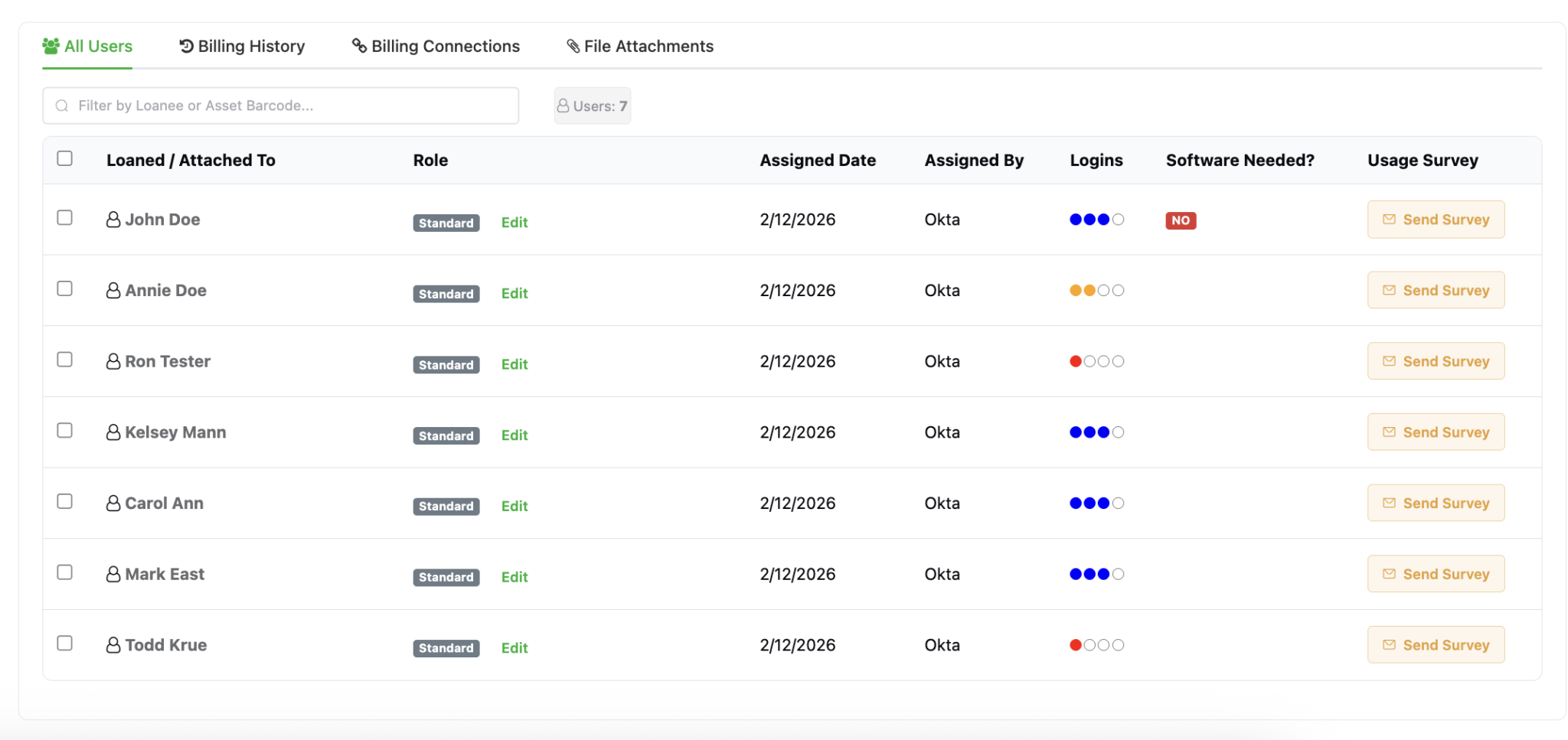1568x740 pixels.
Task: Click the person icon in Users: 7 badge
Action: point(563,106)
